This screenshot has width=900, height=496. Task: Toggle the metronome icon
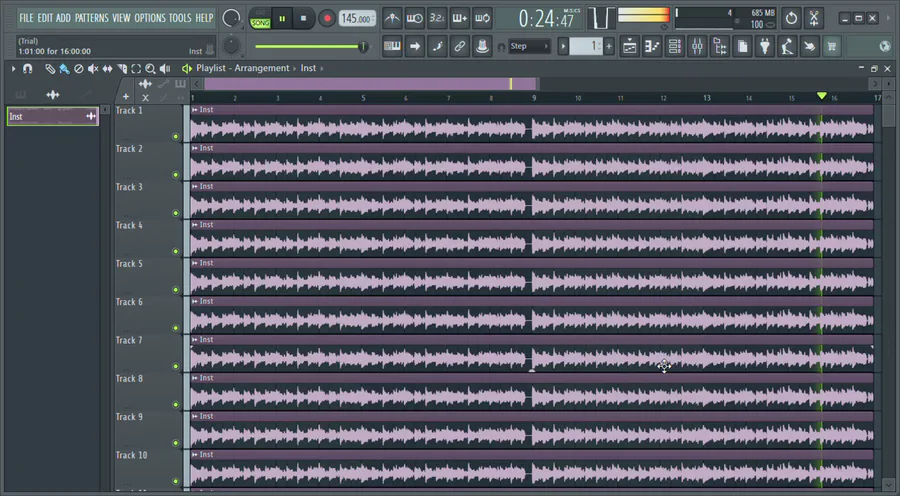click(392, 18)
